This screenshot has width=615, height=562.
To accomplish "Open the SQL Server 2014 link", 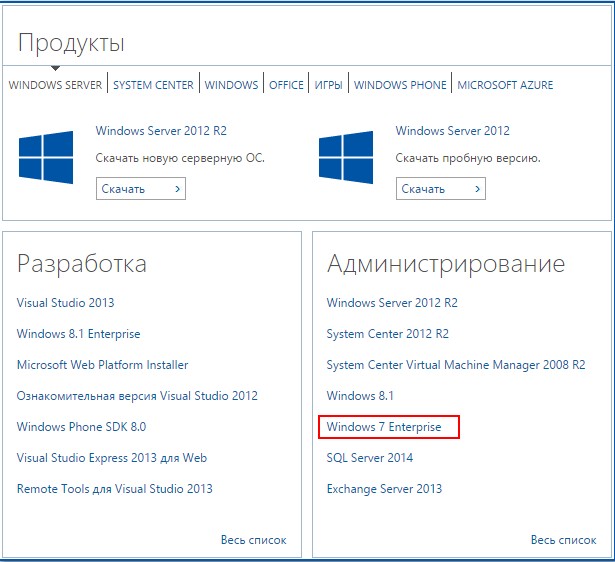I will tap(370, 458).
